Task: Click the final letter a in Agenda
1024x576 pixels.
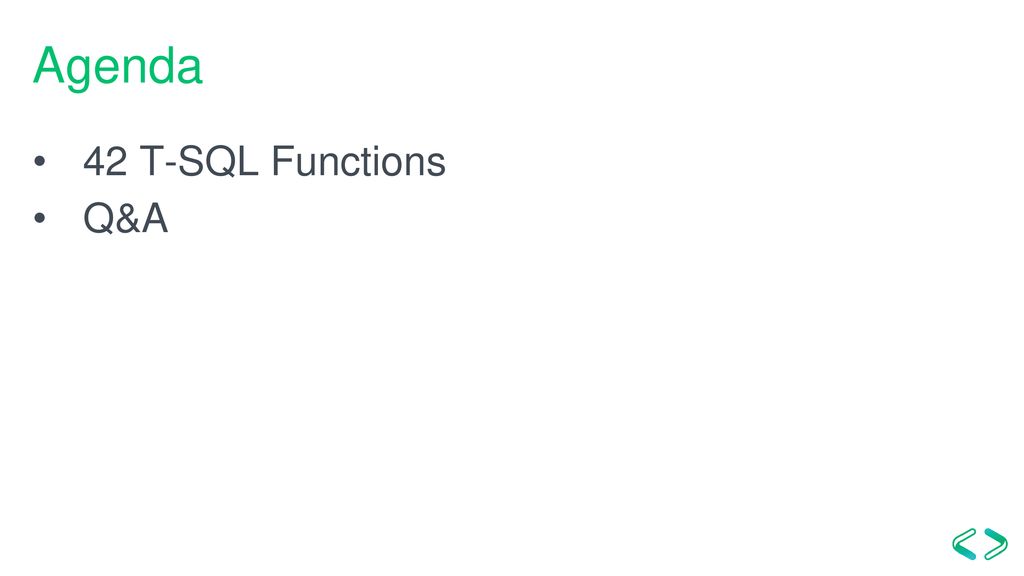Action: (189, 70)
